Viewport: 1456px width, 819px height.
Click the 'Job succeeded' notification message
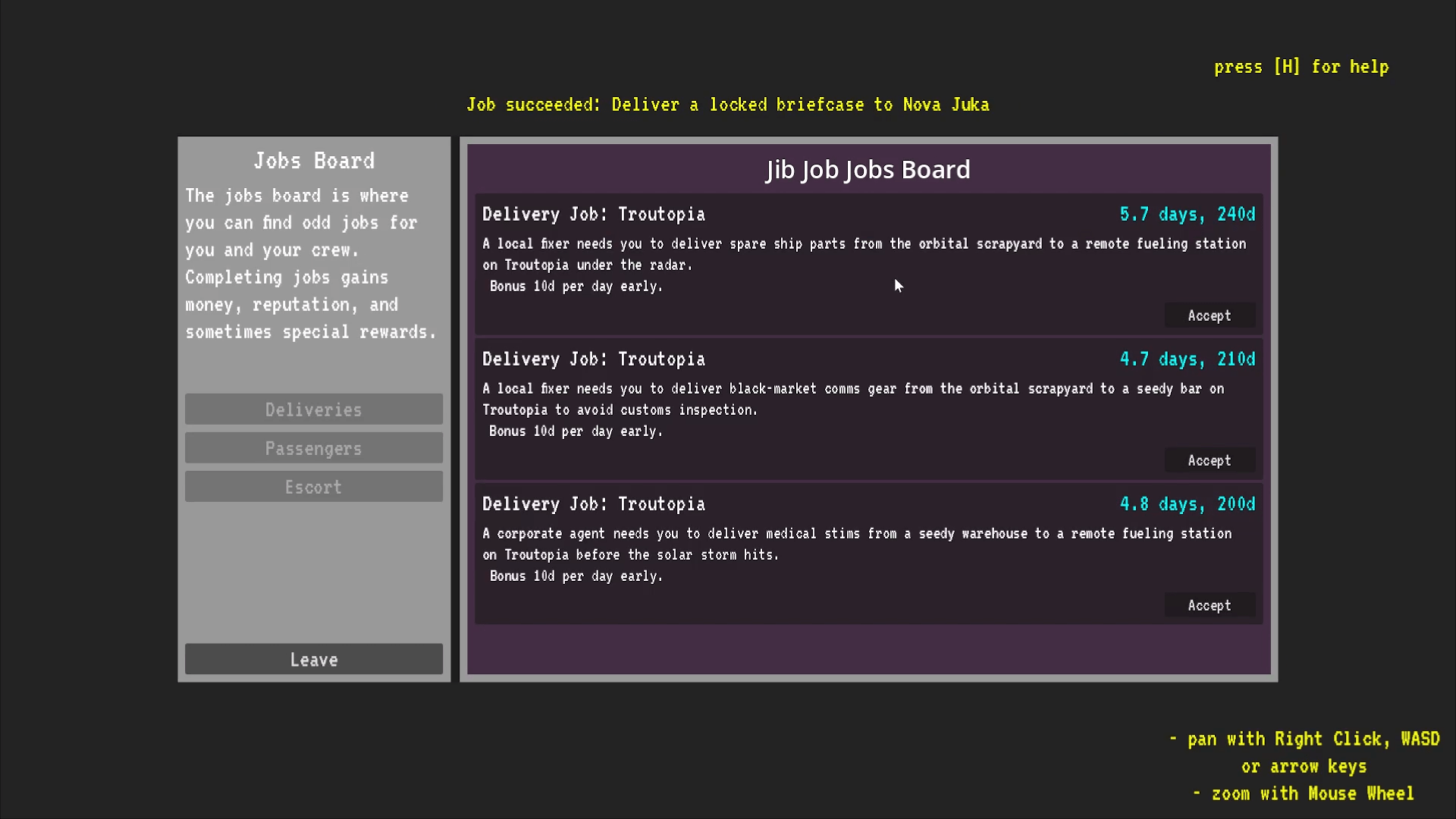pos(728,105)
